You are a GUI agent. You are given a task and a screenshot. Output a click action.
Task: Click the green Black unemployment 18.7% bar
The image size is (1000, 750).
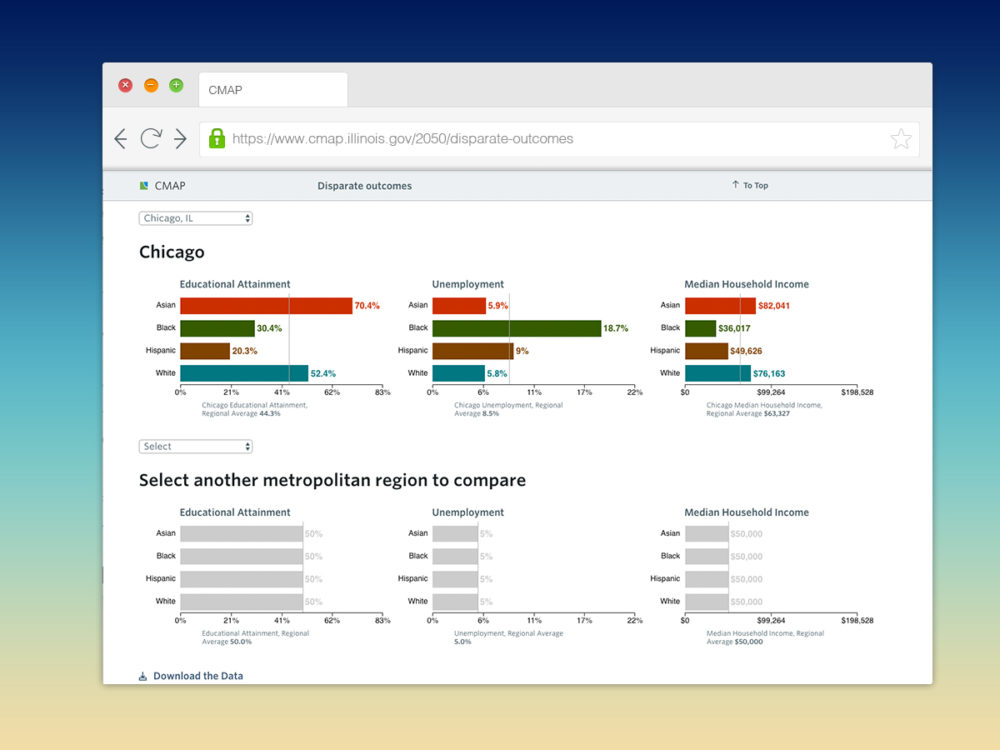pos(517,328)
